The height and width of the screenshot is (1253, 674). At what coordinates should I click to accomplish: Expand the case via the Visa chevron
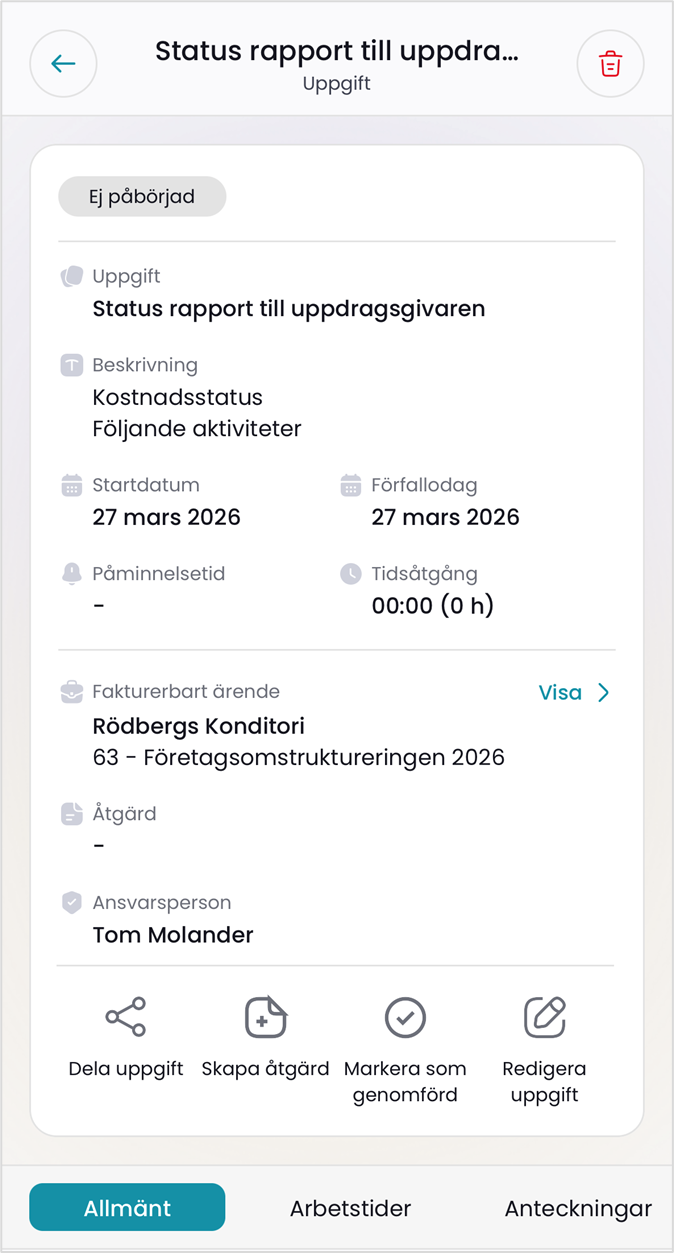[603, 693]
